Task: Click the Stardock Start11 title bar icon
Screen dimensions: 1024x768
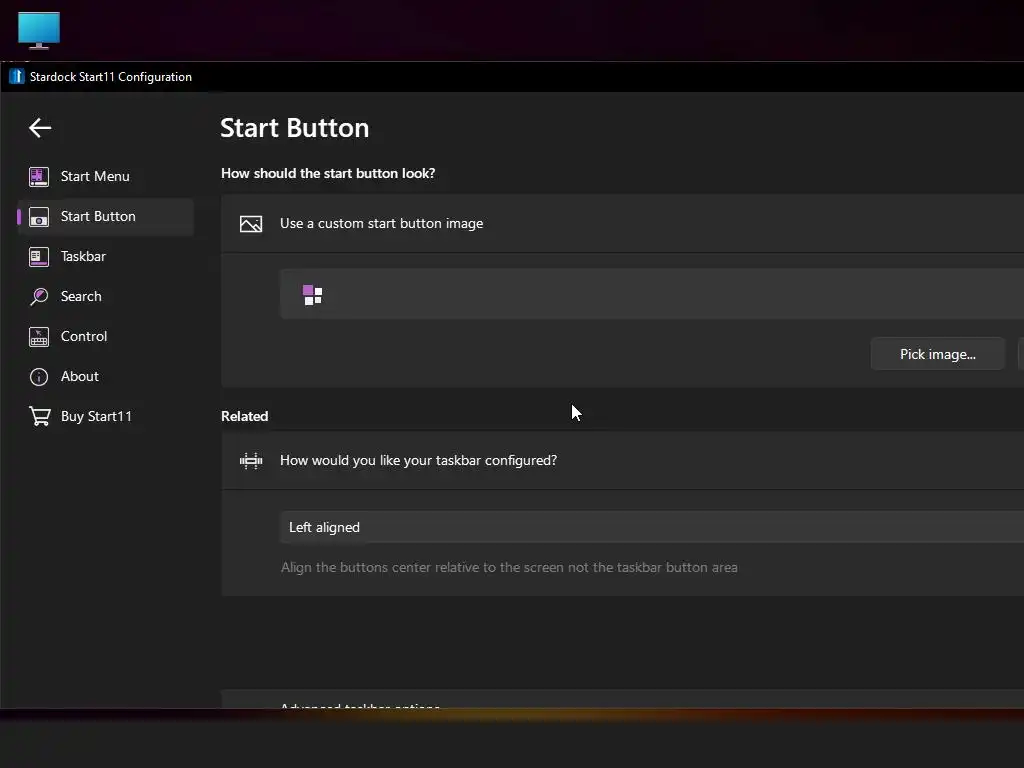Action: (x=16, y=76)
